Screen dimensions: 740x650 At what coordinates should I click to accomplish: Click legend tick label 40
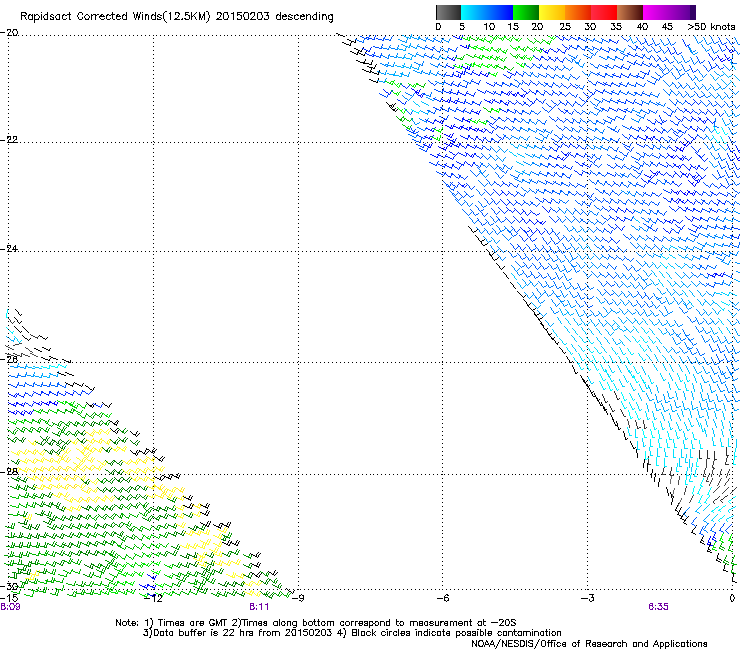[642, 27]
